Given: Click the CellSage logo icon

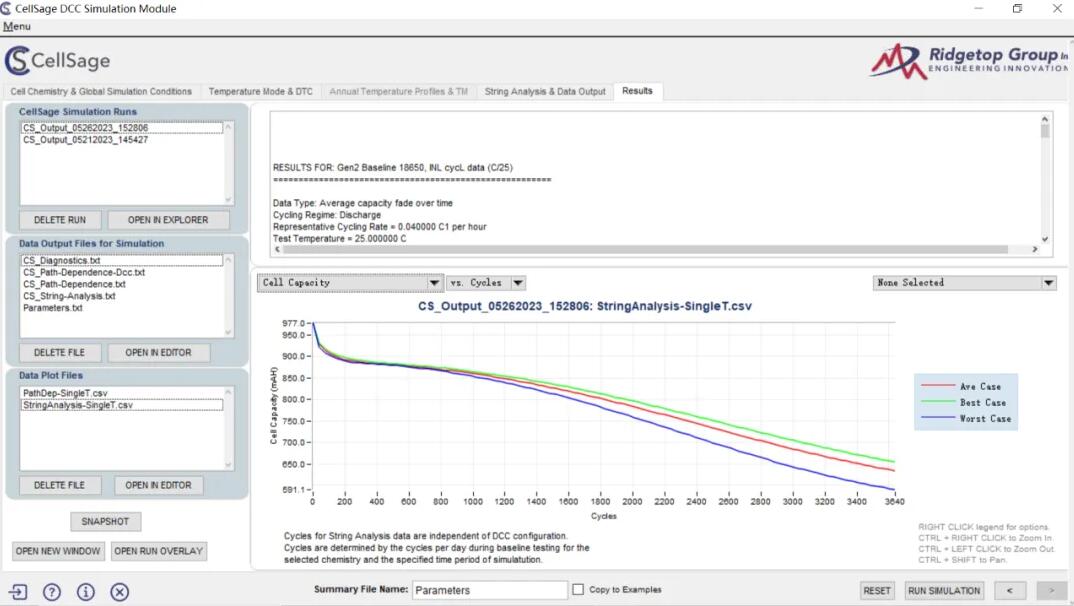Looking at the screenshot, I should (18, 61).
